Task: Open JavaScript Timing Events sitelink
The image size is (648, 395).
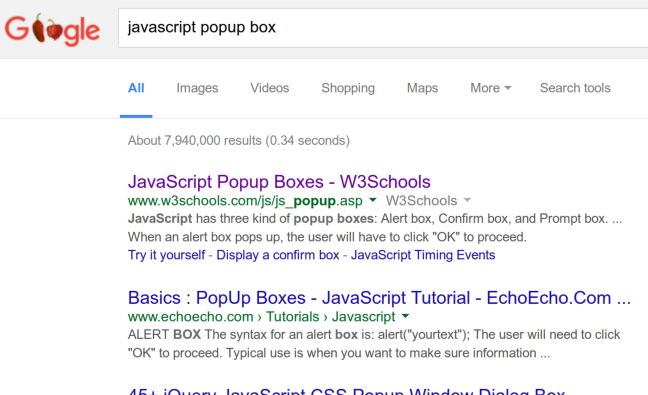Action: coord(423,255)
